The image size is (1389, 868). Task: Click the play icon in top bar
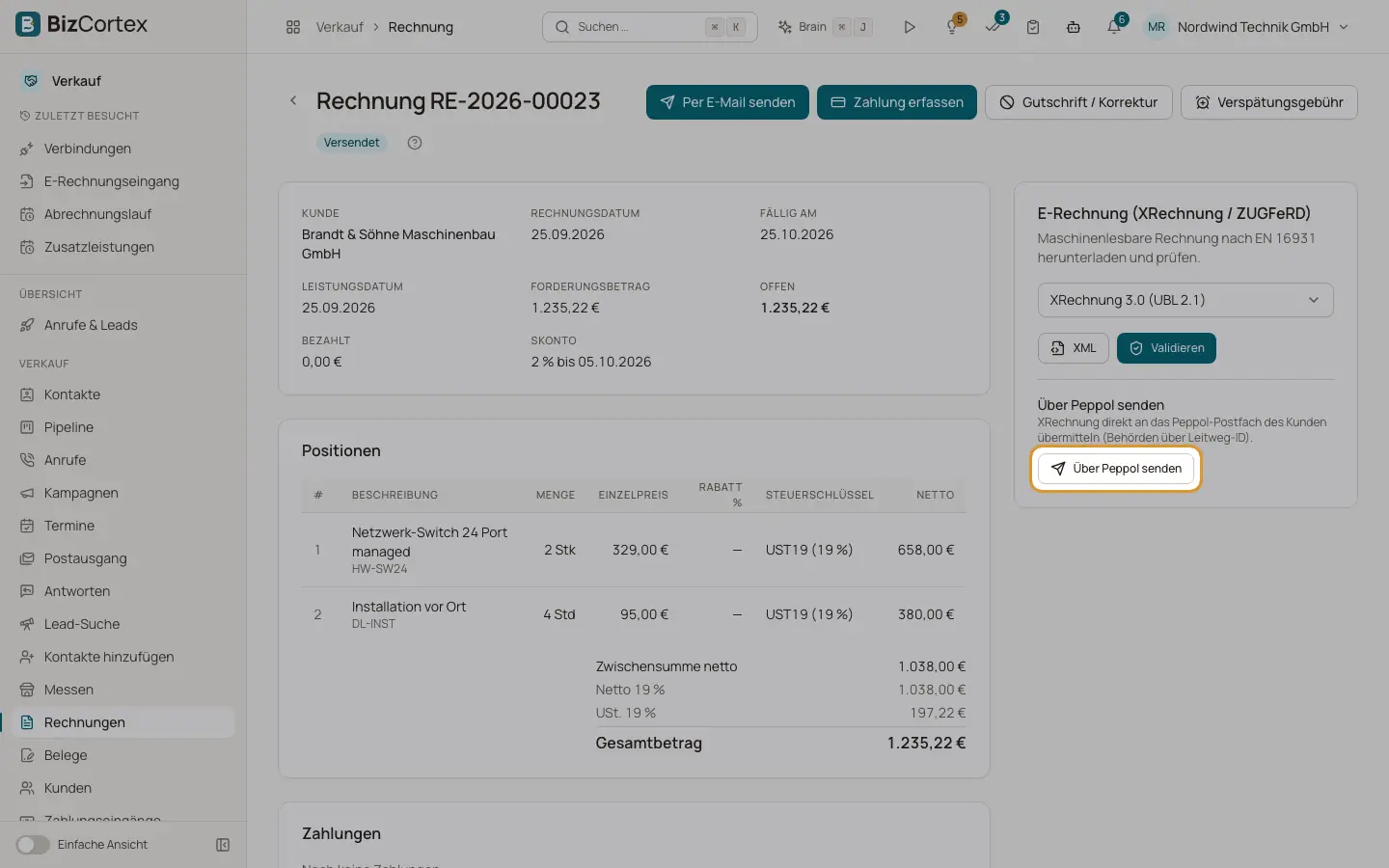[x=909, y=27]
